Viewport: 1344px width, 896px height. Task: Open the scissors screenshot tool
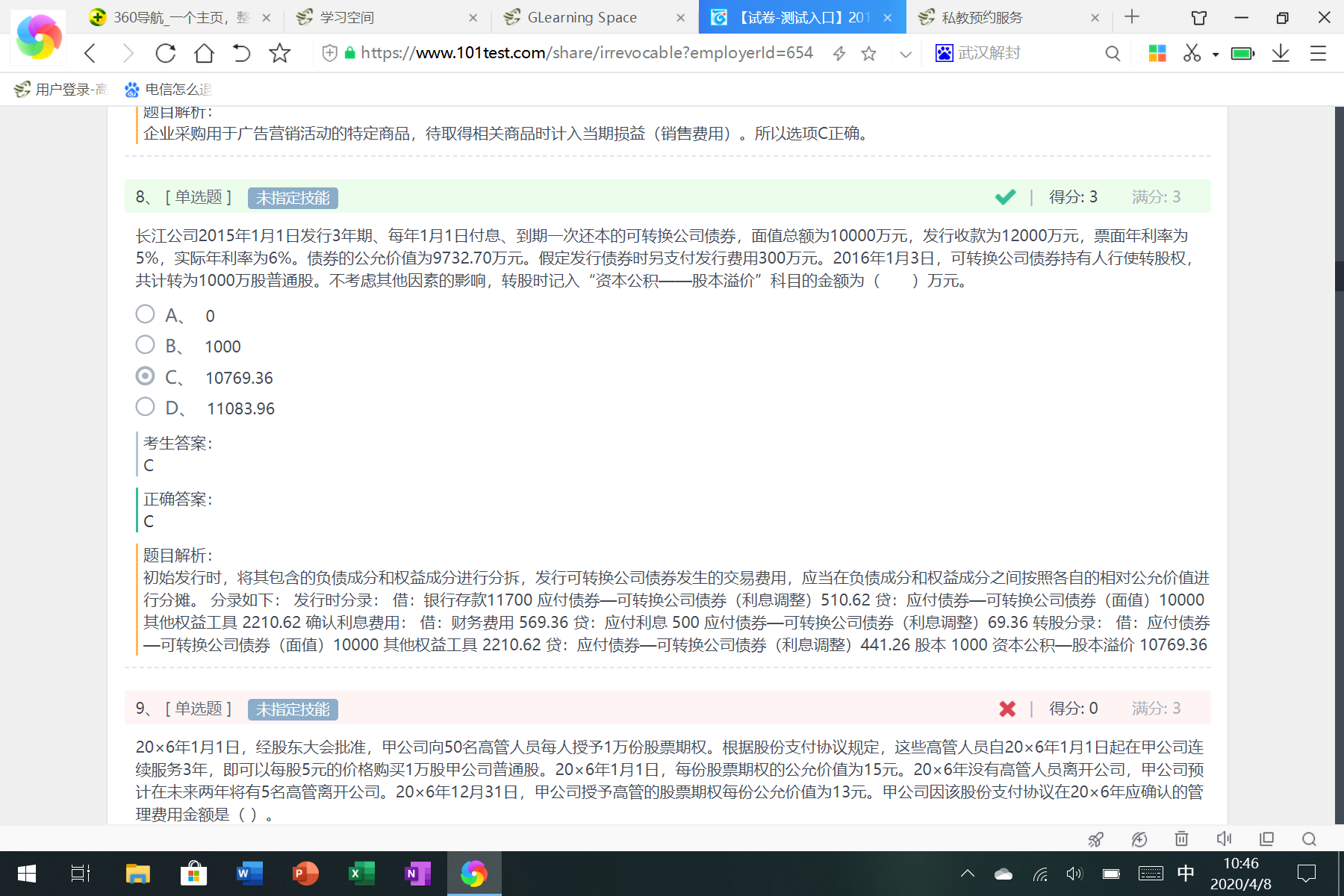coord(1192,53)
